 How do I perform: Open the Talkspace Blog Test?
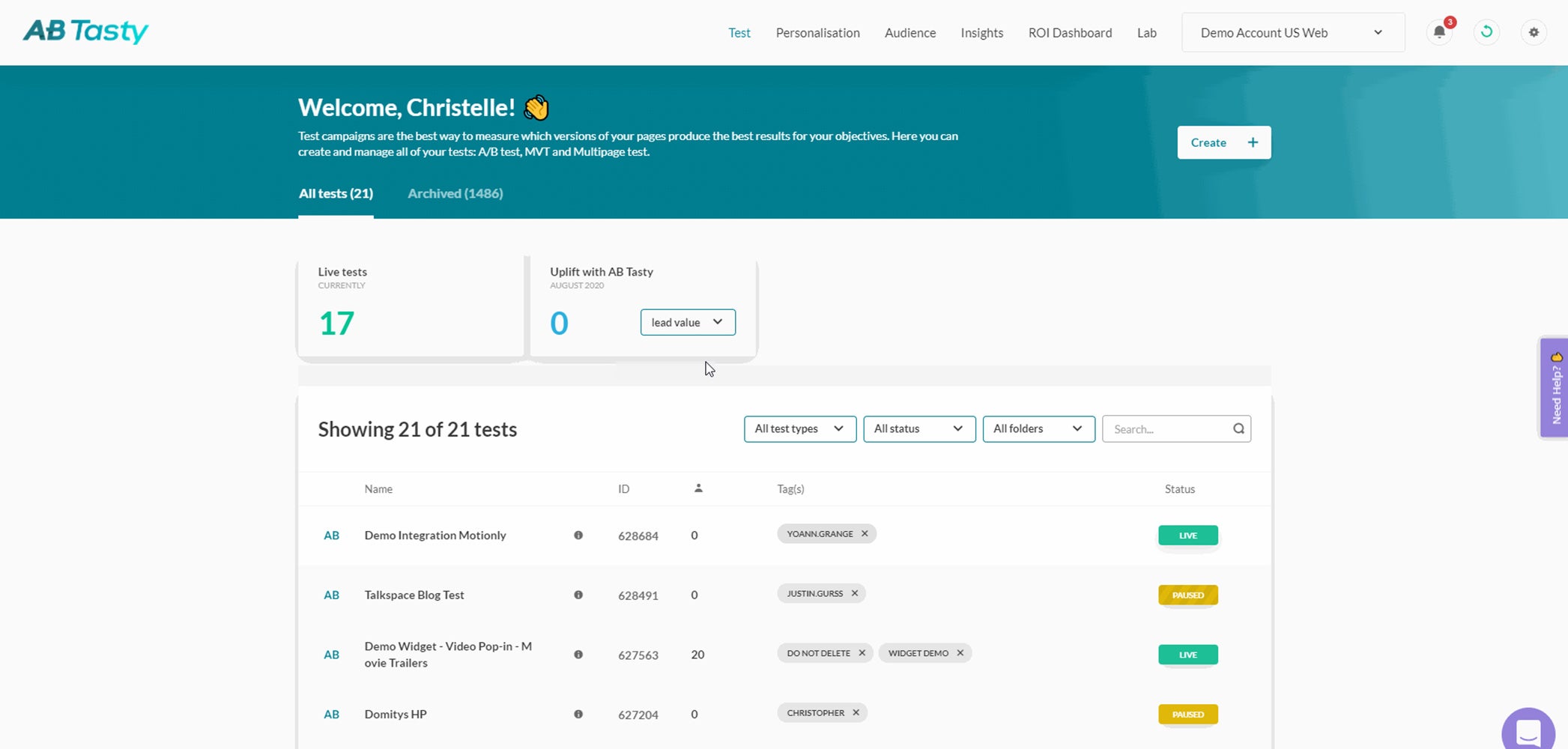point(414,595)
